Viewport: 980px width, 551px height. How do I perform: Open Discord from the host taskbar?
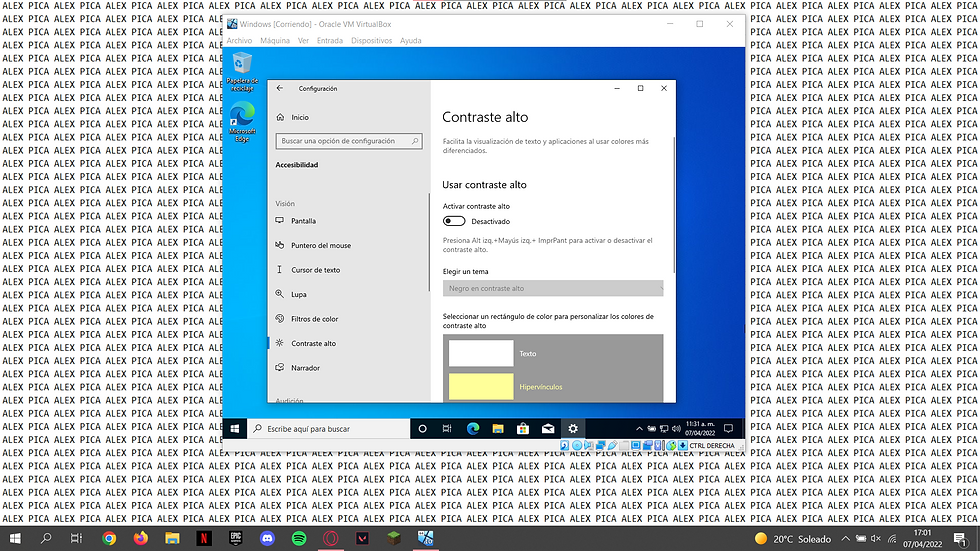click(268, 539)
